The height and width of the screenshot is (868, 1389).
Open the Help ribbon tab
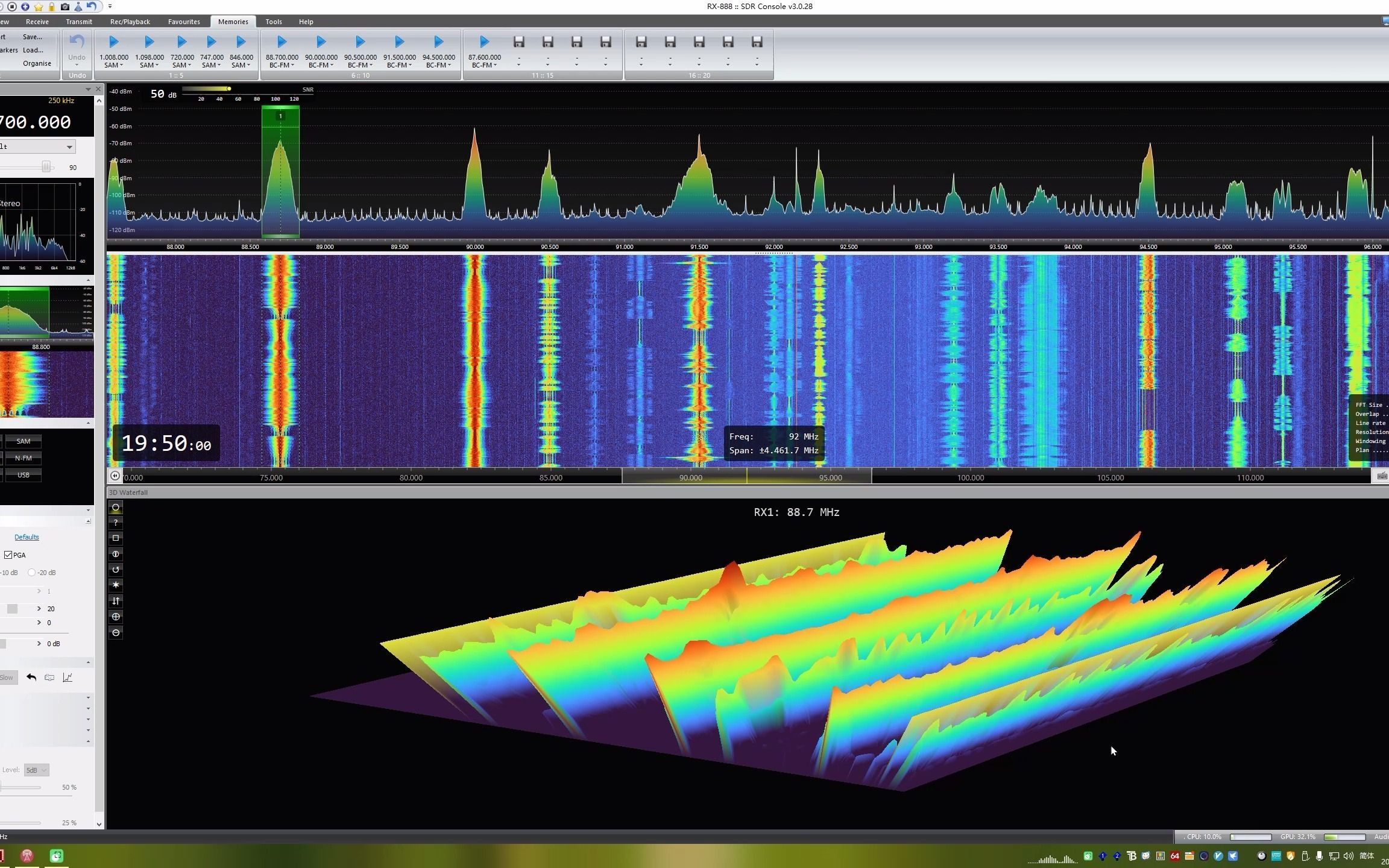point(306,22)
